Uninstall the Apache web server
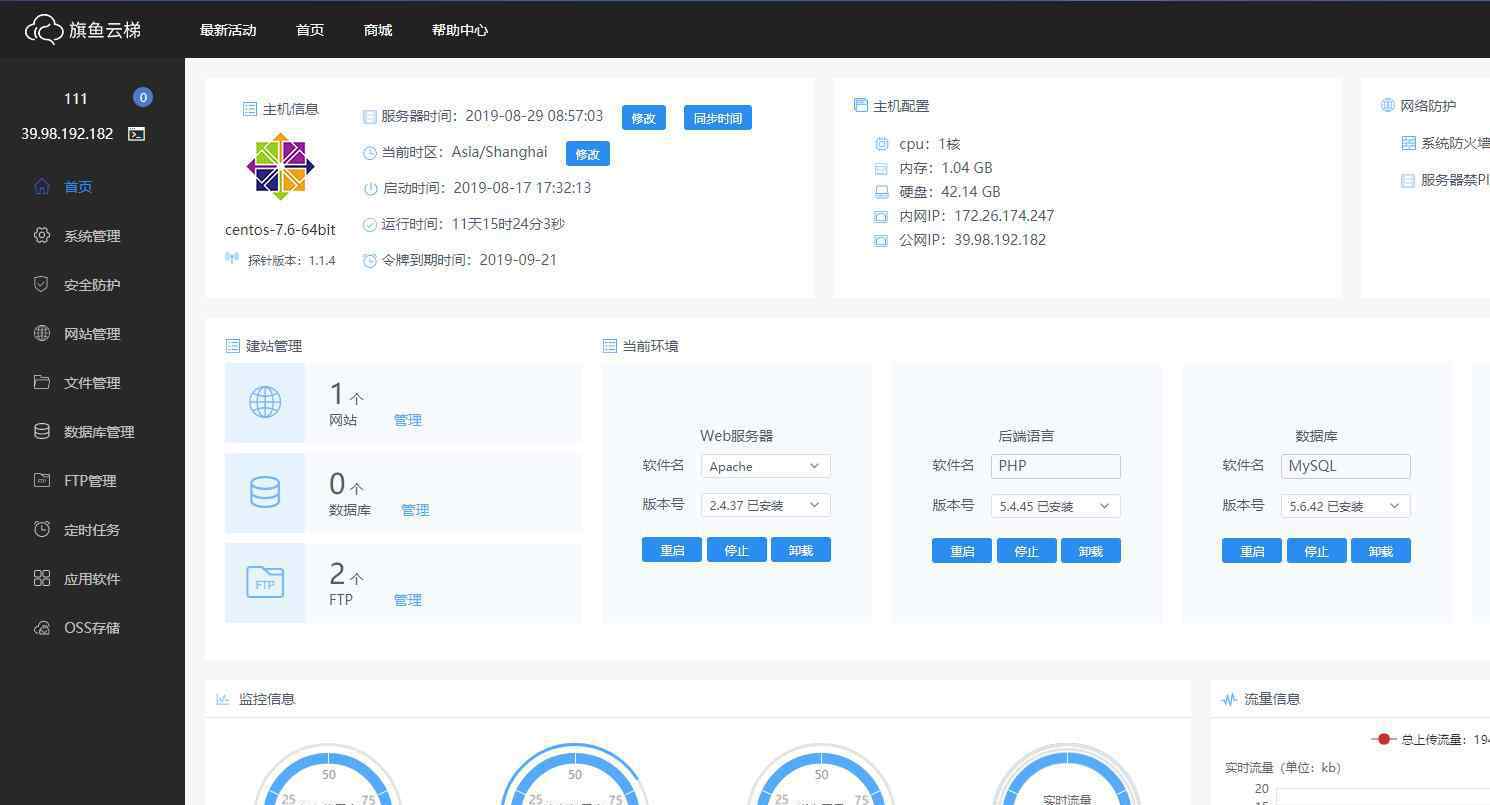1490x805 pixels. (801, 550)
